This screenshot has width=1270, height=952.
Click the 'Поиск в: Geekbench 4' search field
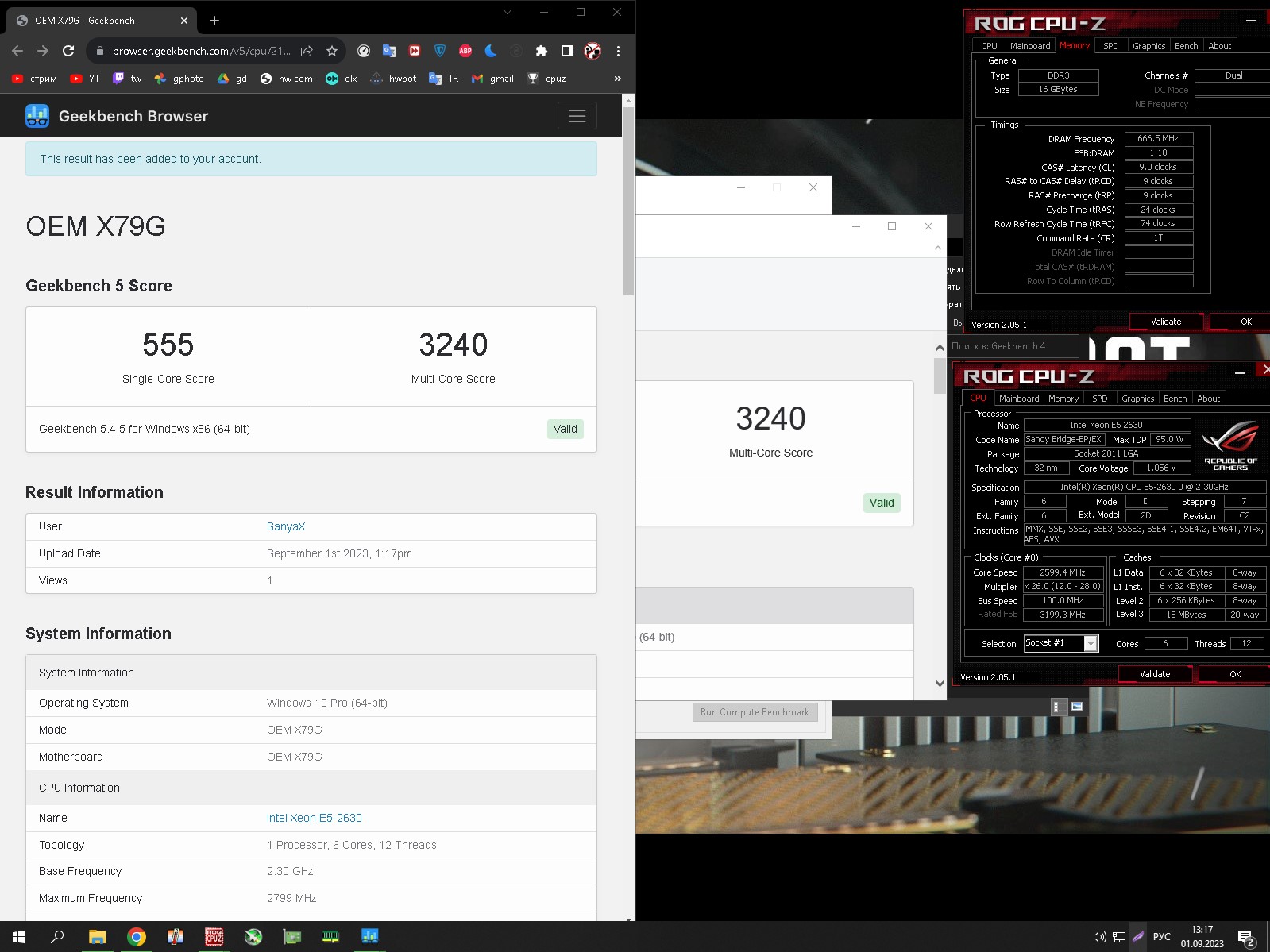click(x=1013, y=346)
